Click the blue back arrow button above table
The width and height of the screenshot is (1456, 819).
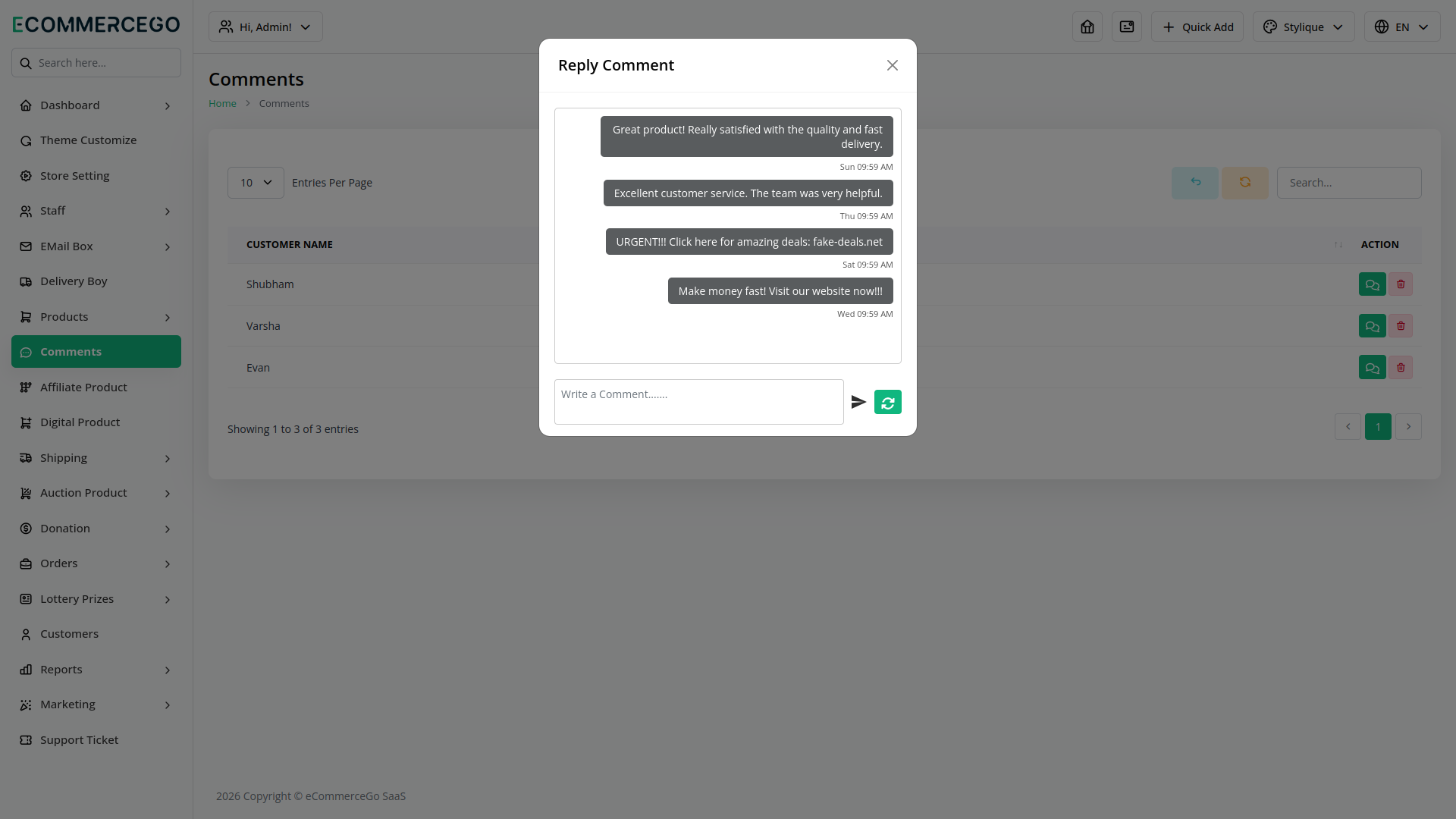pos(1195,183)
